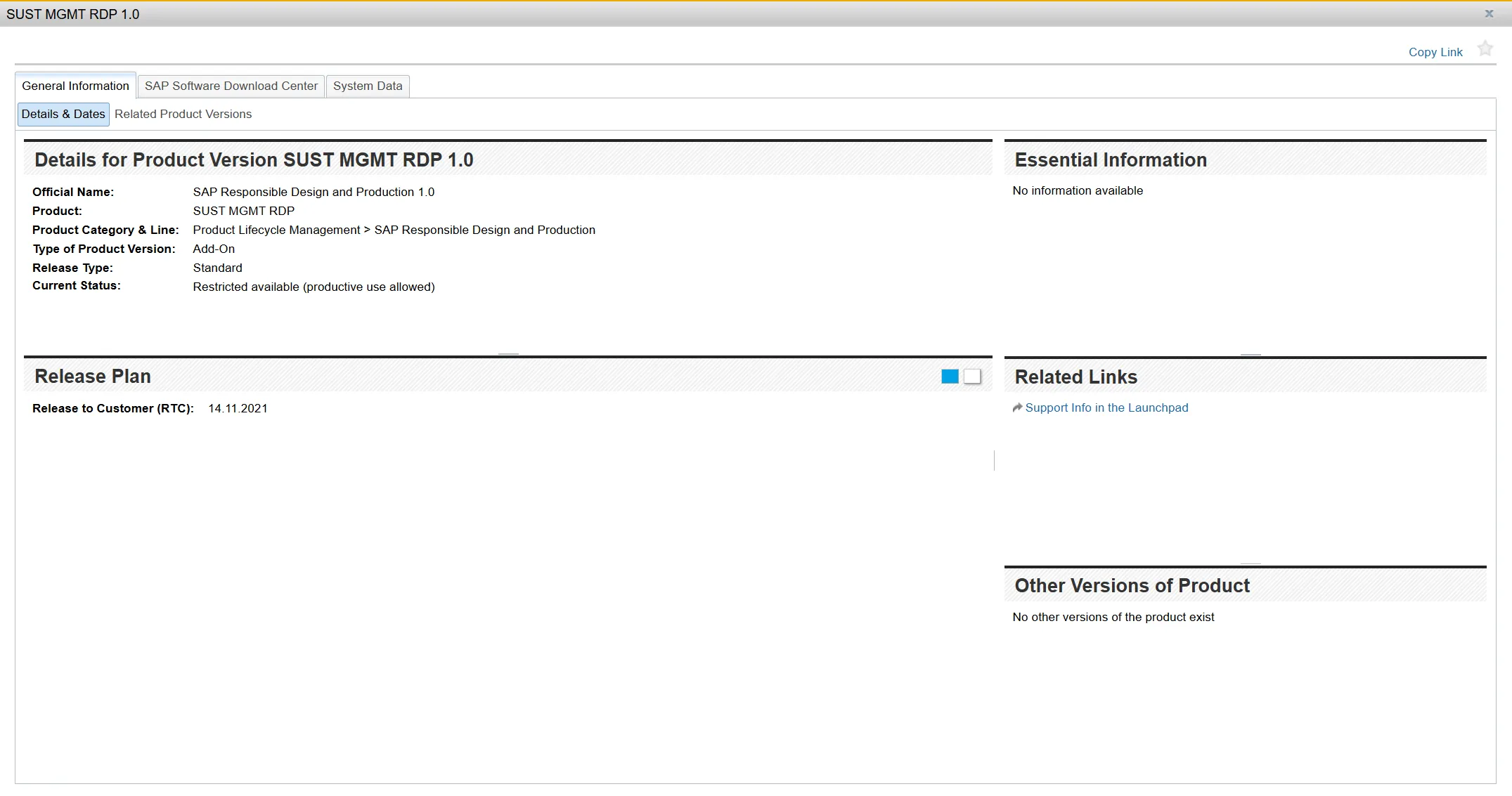The height and width of the screenshot is (796, 1512).
Task: Switch to the System Data tab
Action: [x=368, y=86]
